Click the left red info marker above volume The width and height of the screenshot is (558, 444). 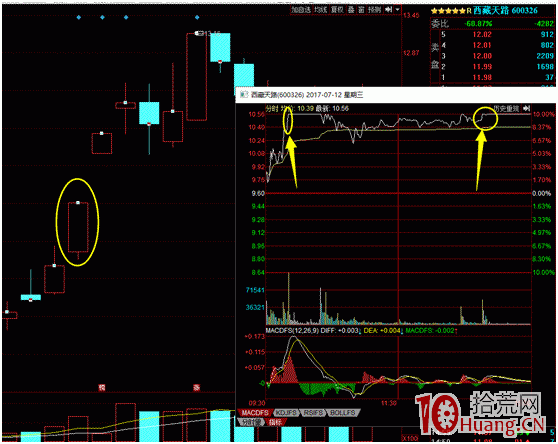coord(102,387)
